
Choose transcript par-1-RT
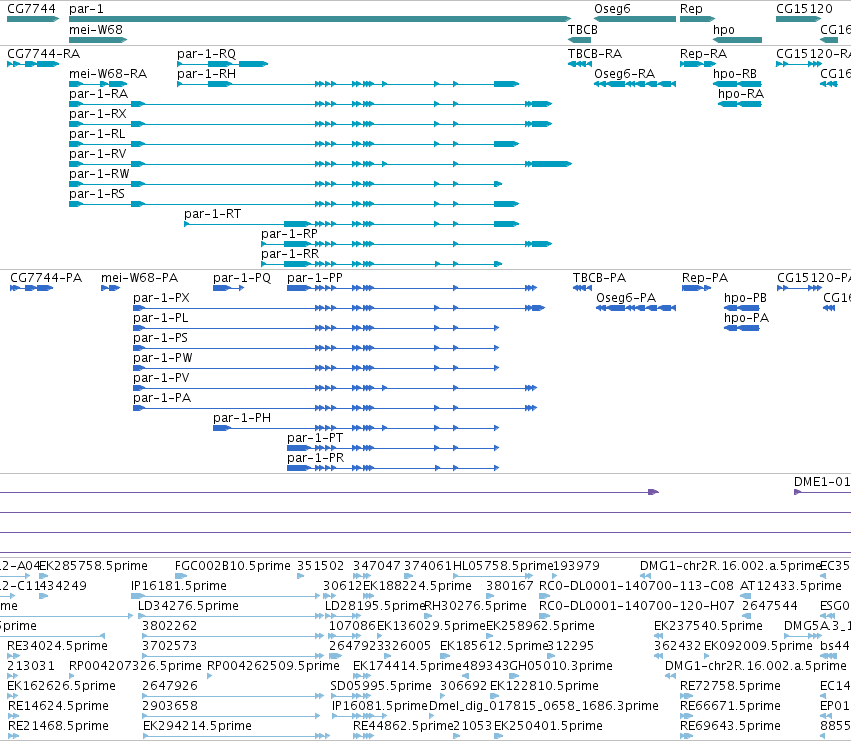coord(212,214)
